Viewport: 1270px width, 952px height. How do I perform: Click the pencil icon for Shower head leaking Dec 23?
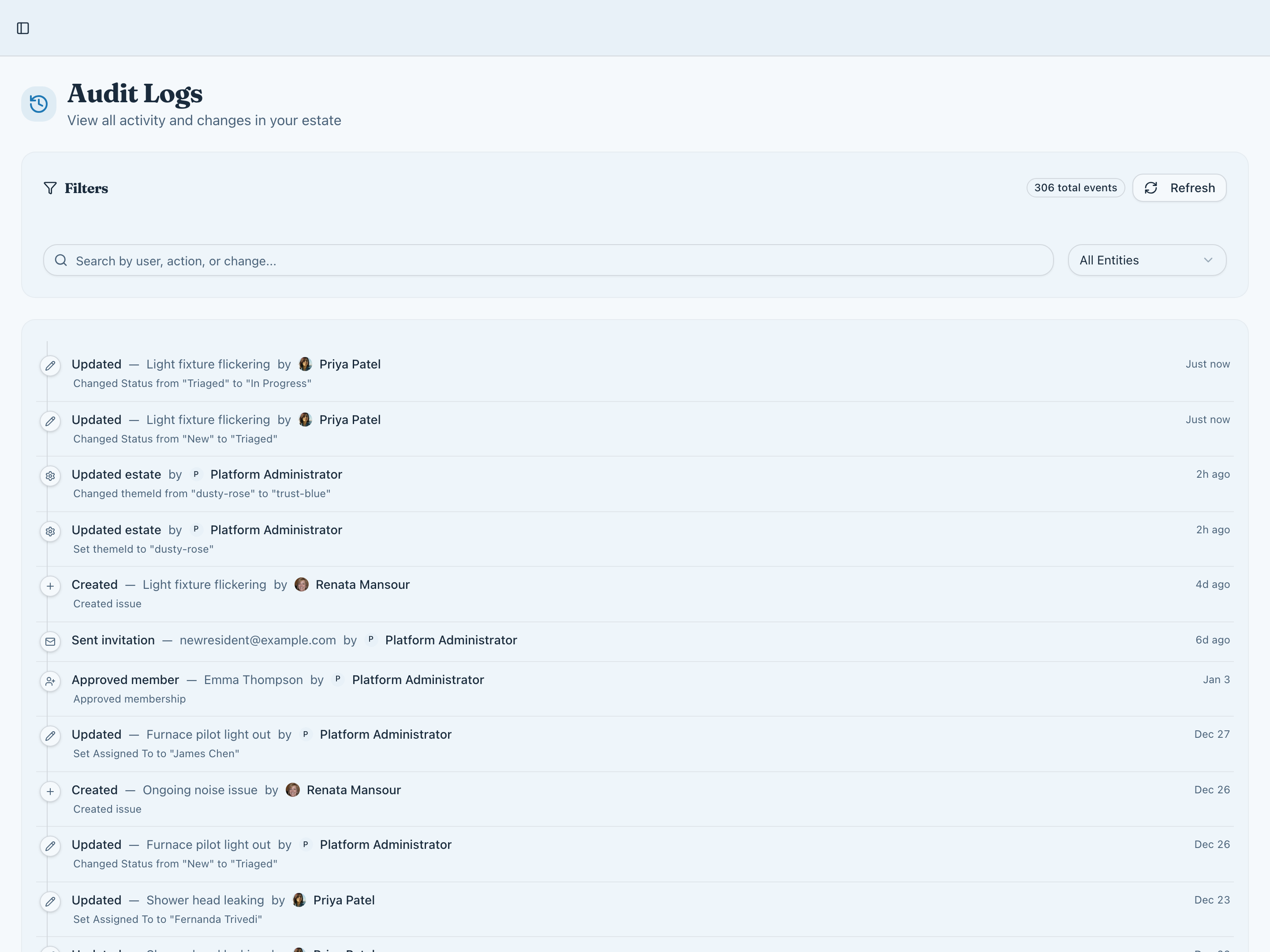pos(51,901)
